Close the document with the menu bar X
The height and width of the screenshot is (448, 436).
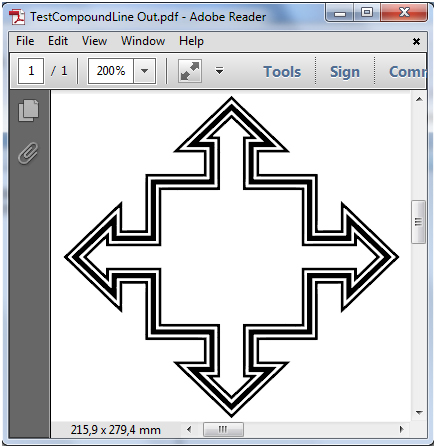pos(416,41)
